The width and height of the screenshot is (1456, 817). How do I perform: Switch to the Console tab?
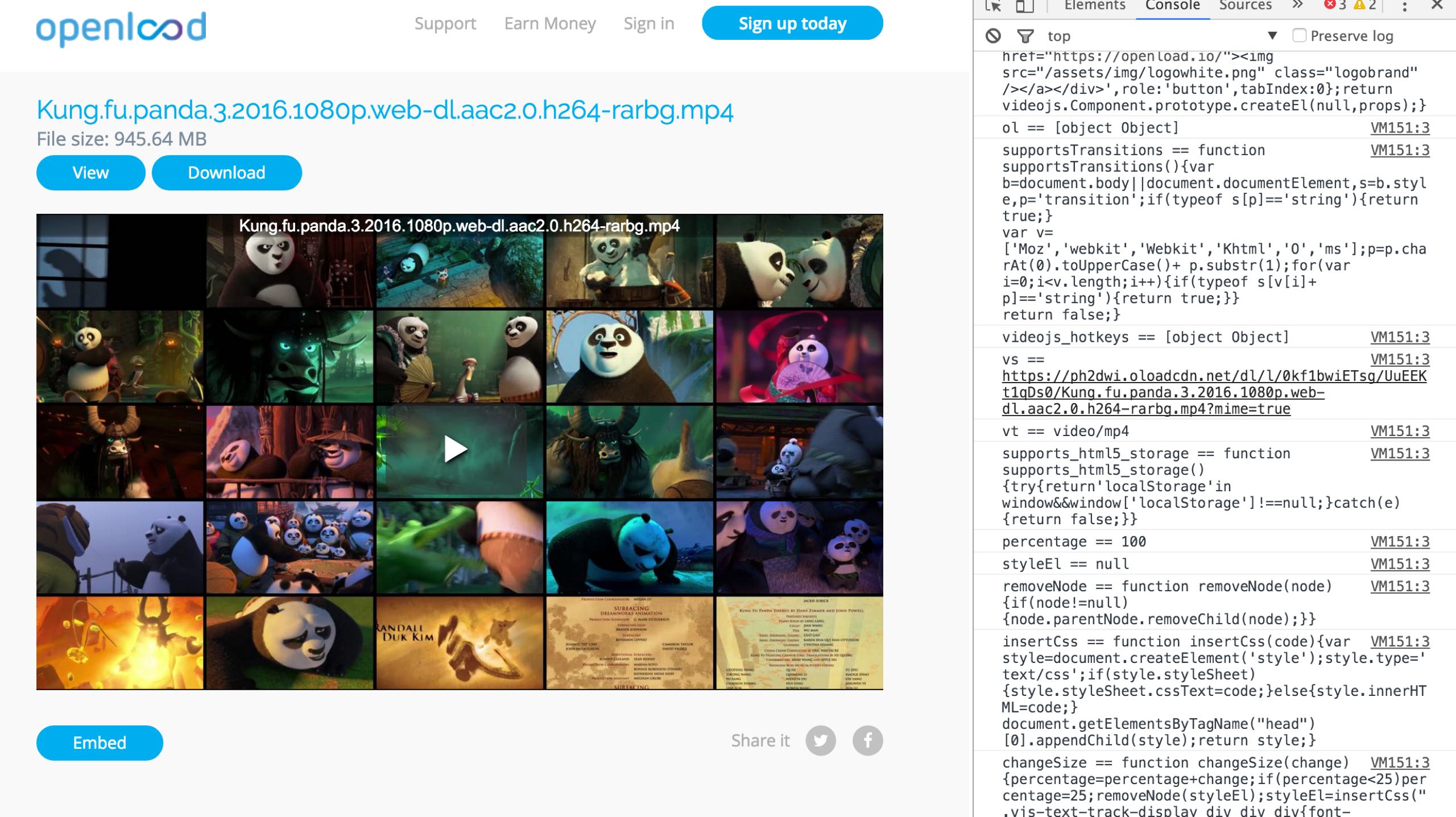(1173, 6)
